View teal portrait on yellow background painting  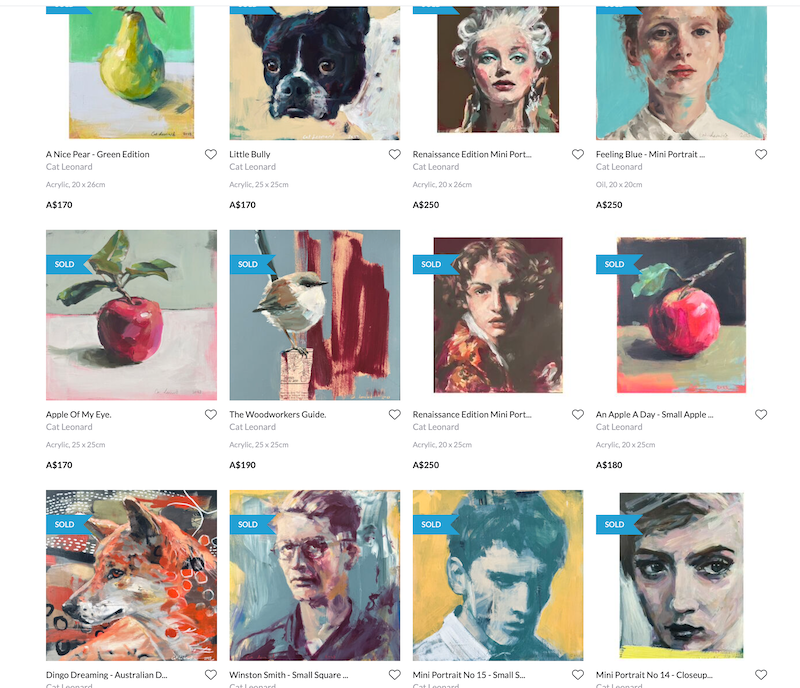tap(498, 575)
